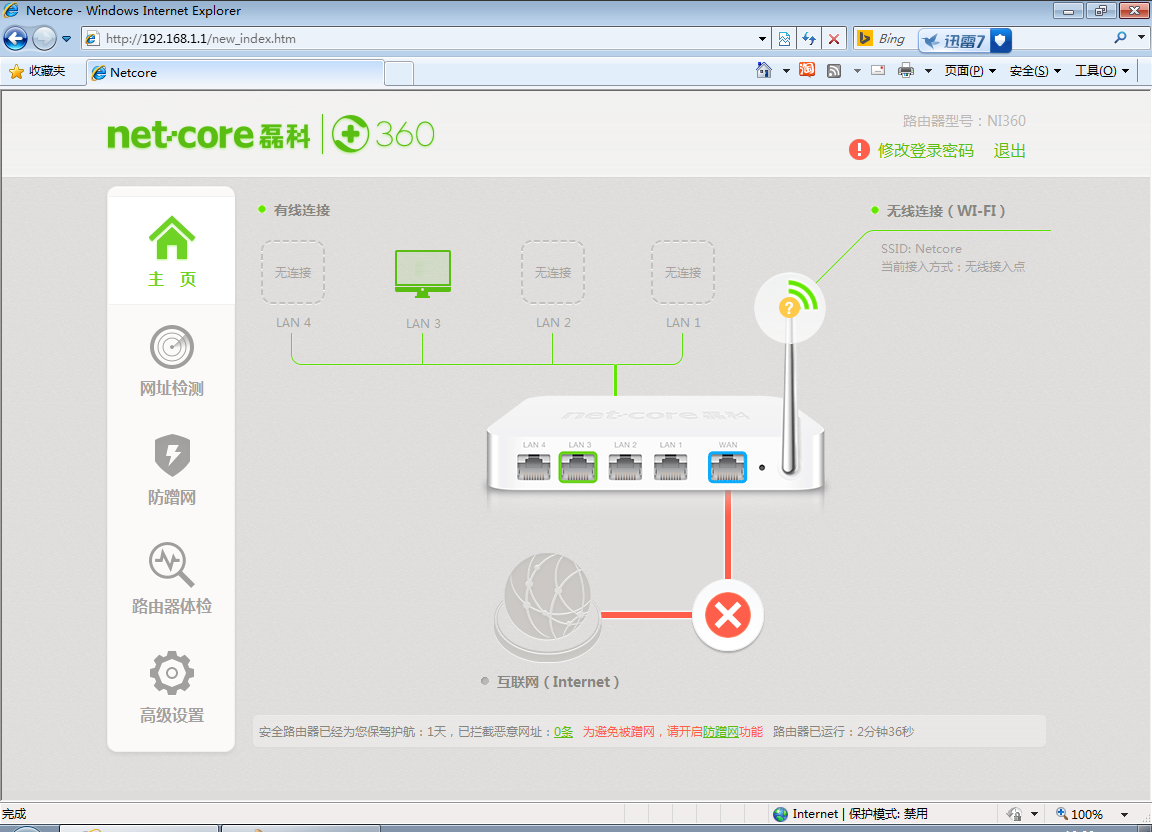Click 修改登录密码 link

click(x=926, y=151)
